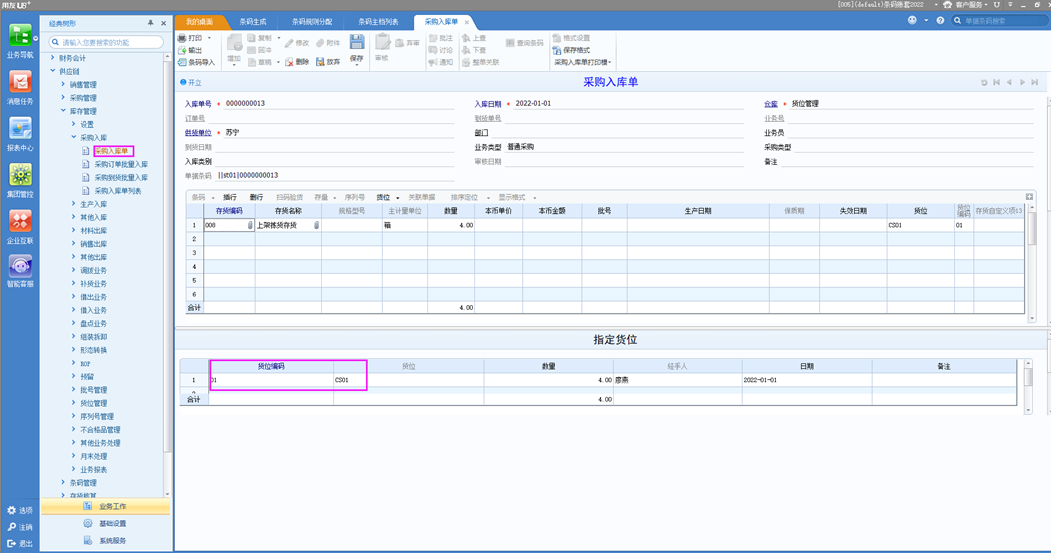The height and width of the screenshot is (553, 1051).
Task: Click the 仓库 field link
Action: coord(771,104)
